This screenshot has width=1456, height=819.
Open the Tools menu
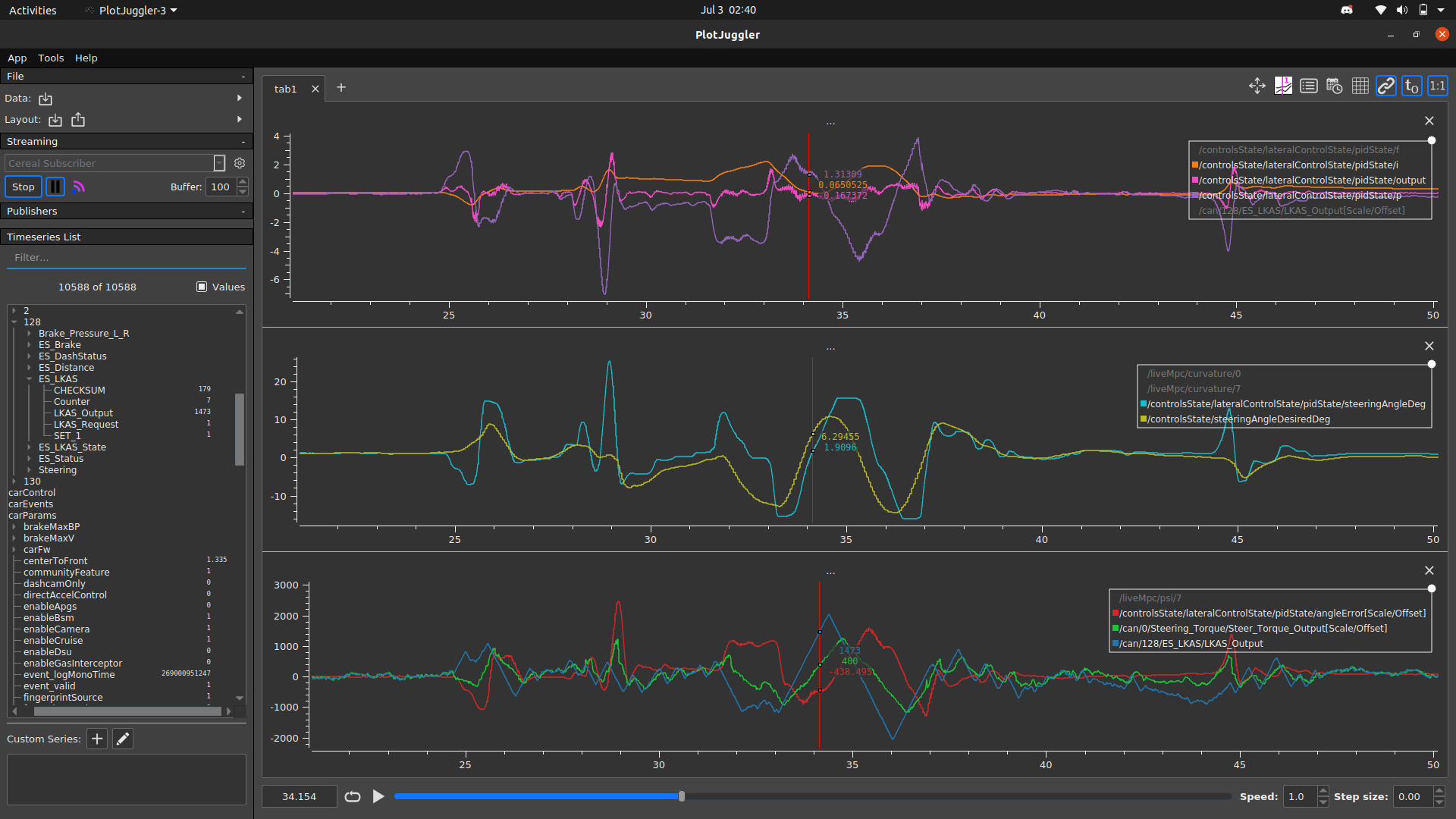pyautogui.click(x=51, y=58)
